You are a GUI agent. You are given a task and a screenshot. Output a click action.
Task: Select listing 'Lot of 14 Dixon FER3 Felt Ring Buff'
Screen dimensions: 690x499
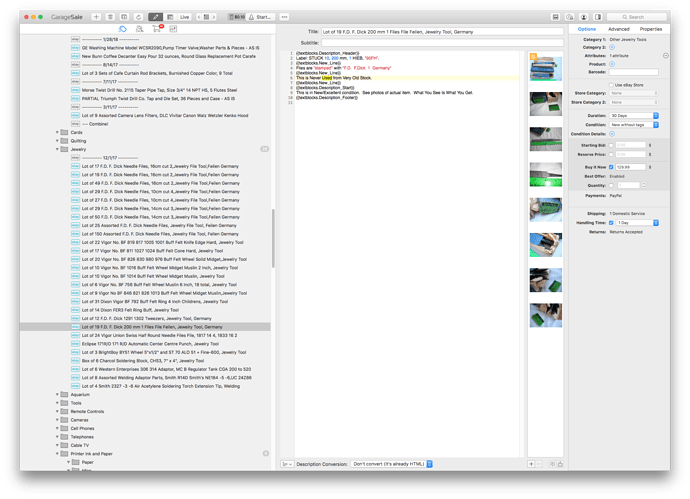pyautogui.click(x=130, y=310)
